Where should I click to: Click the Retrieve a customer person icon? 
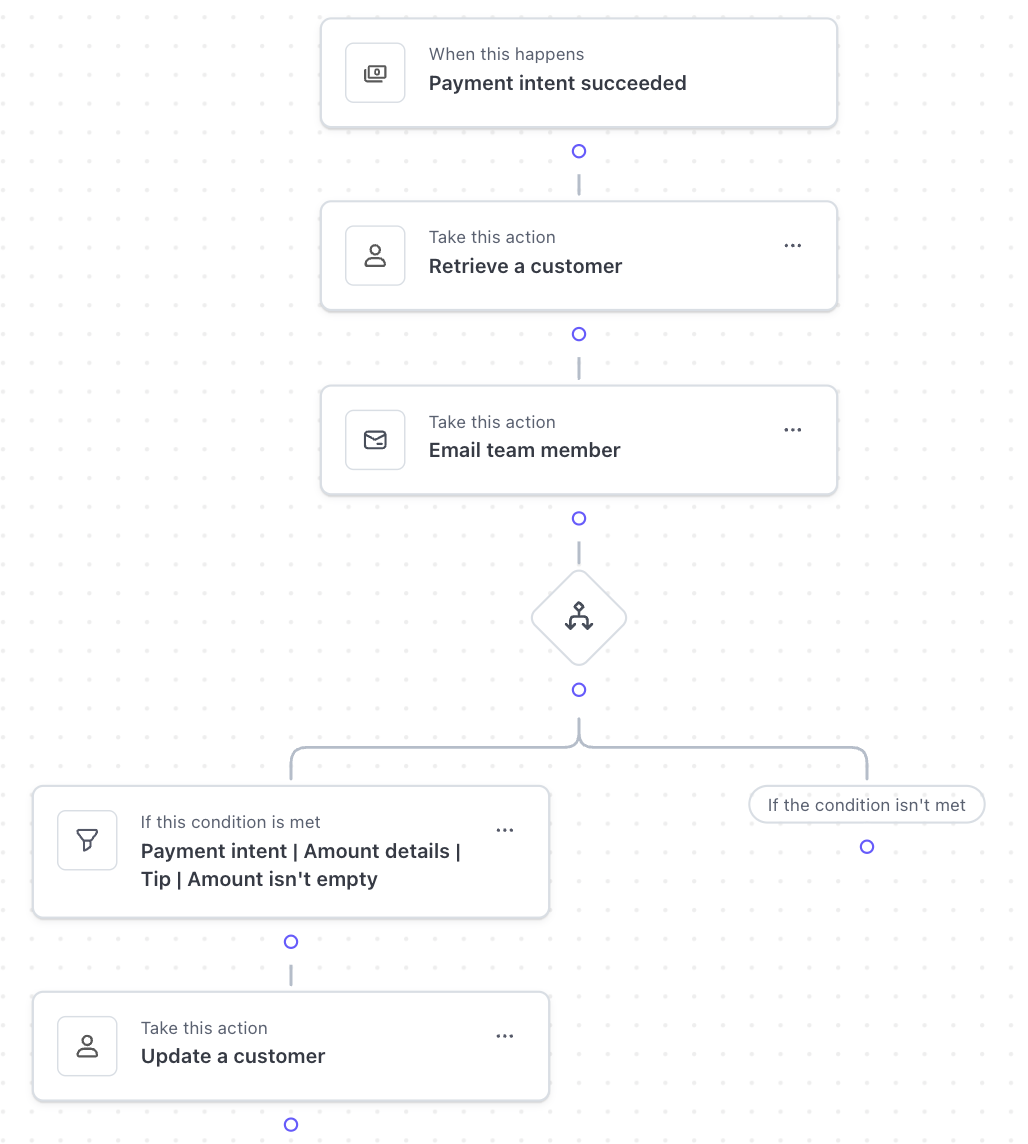[375, 256]
